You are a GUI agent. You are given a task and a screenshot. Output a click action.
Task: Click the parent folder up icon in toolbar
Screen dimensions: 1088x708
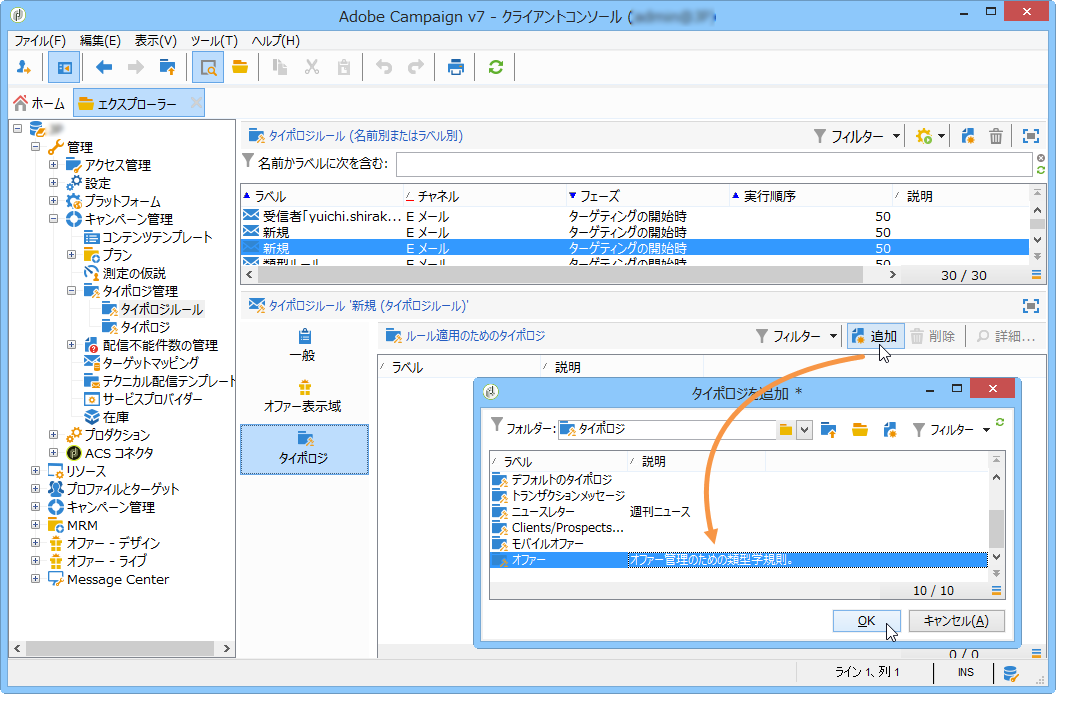167,67
